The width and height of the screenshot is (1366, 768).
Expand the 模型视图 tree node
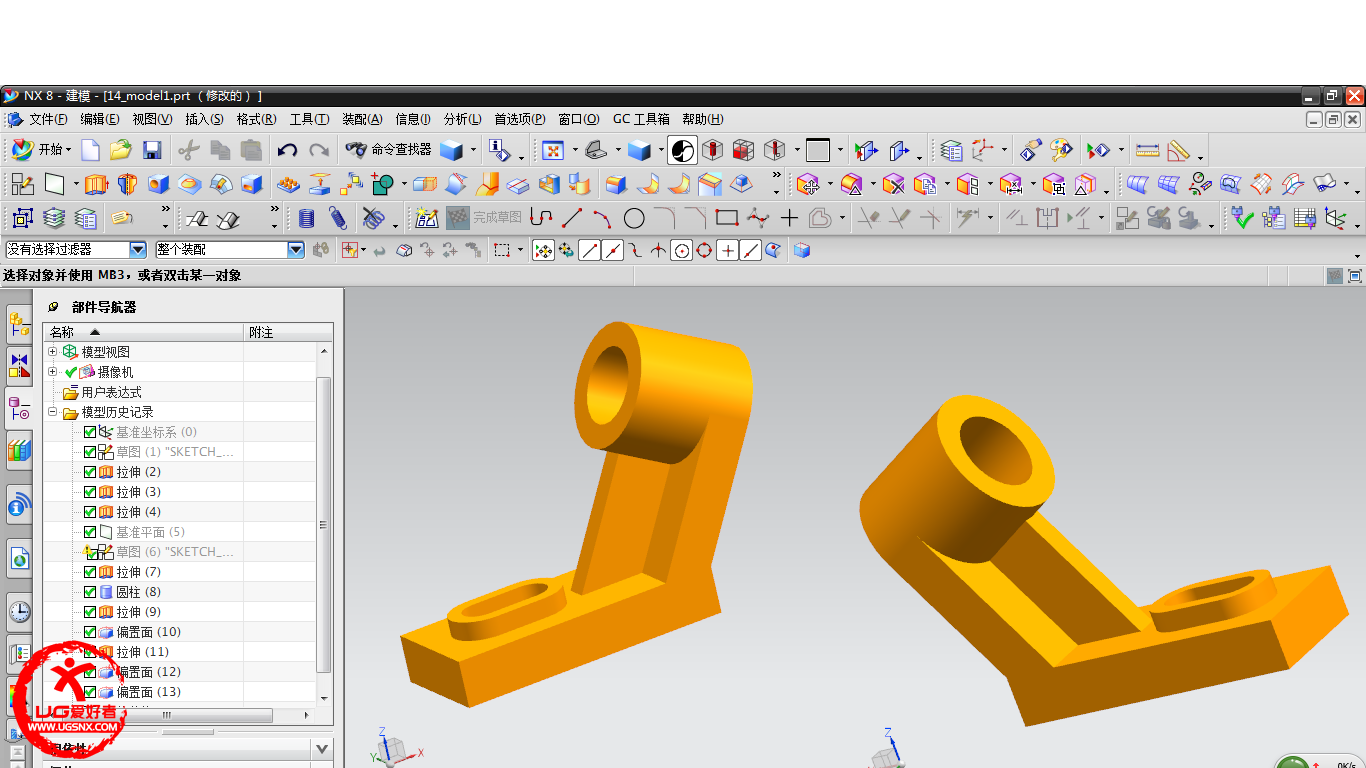[x=53, y=352]
